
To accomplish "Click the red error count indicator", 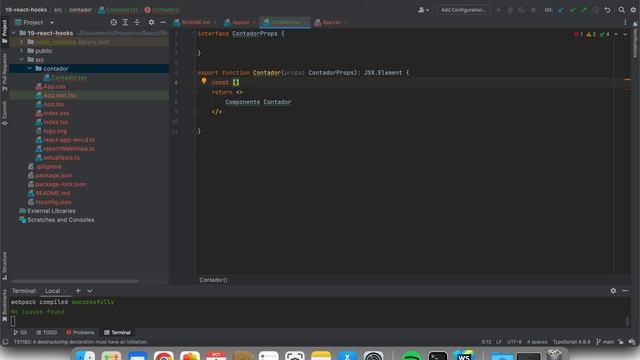I will (579, 34).
